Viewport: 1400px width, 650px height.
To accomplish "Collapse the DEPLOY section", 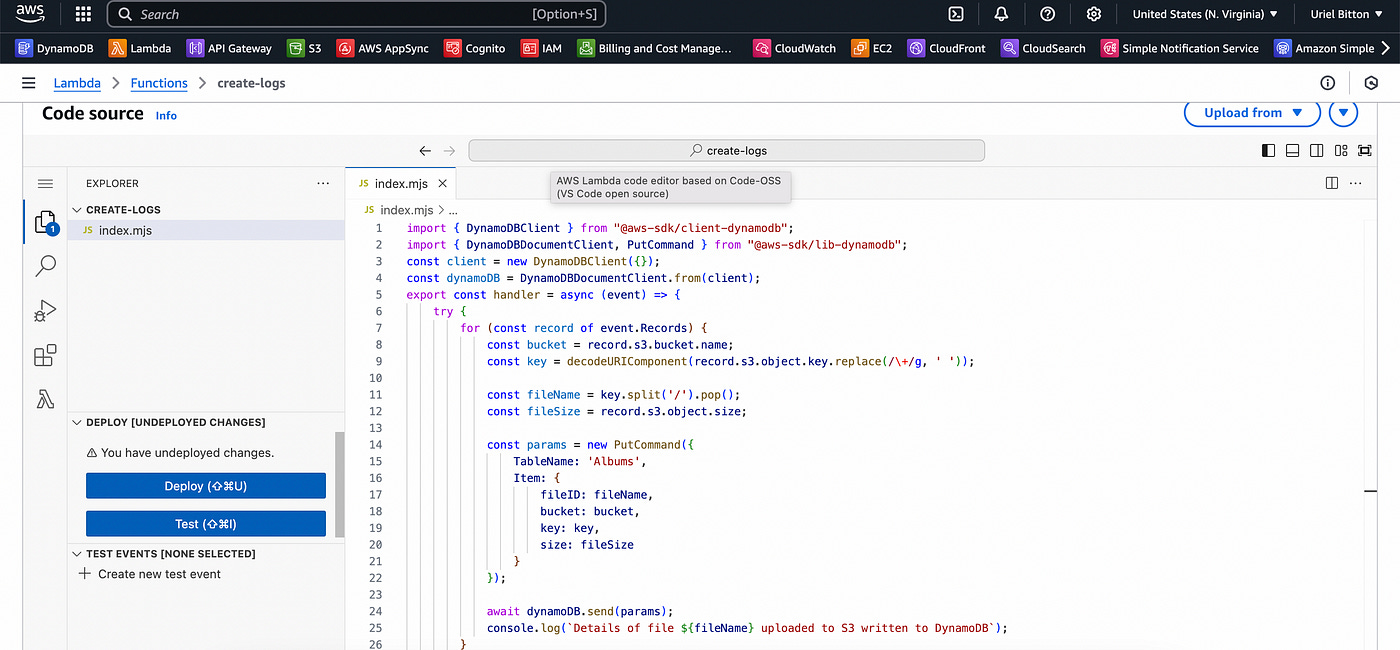I will [168, 422].
